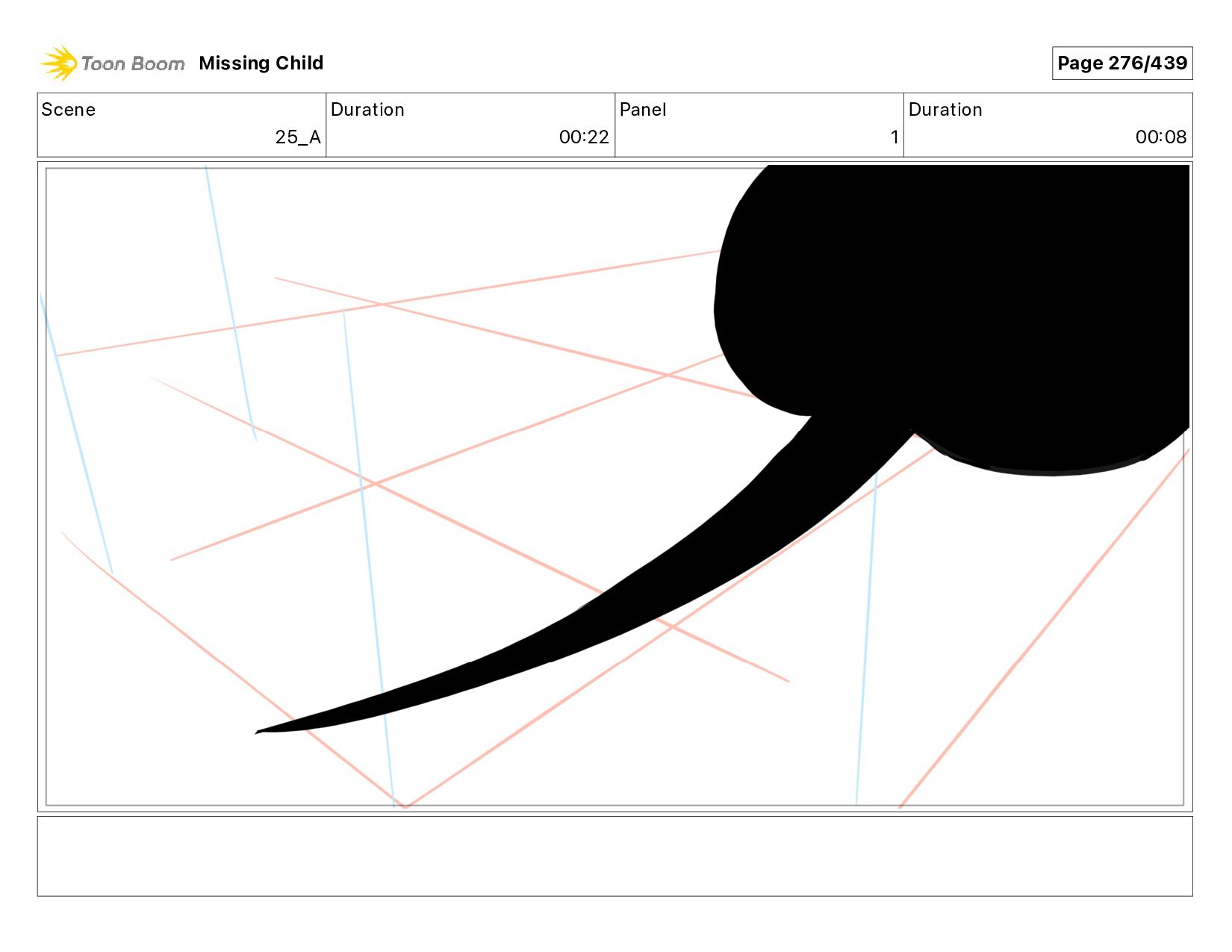Click the second Duration label beside Panel
Image resolution: width=1232 pixels, height=952 pixels.
pyautogui.click(x=945, y=109)
